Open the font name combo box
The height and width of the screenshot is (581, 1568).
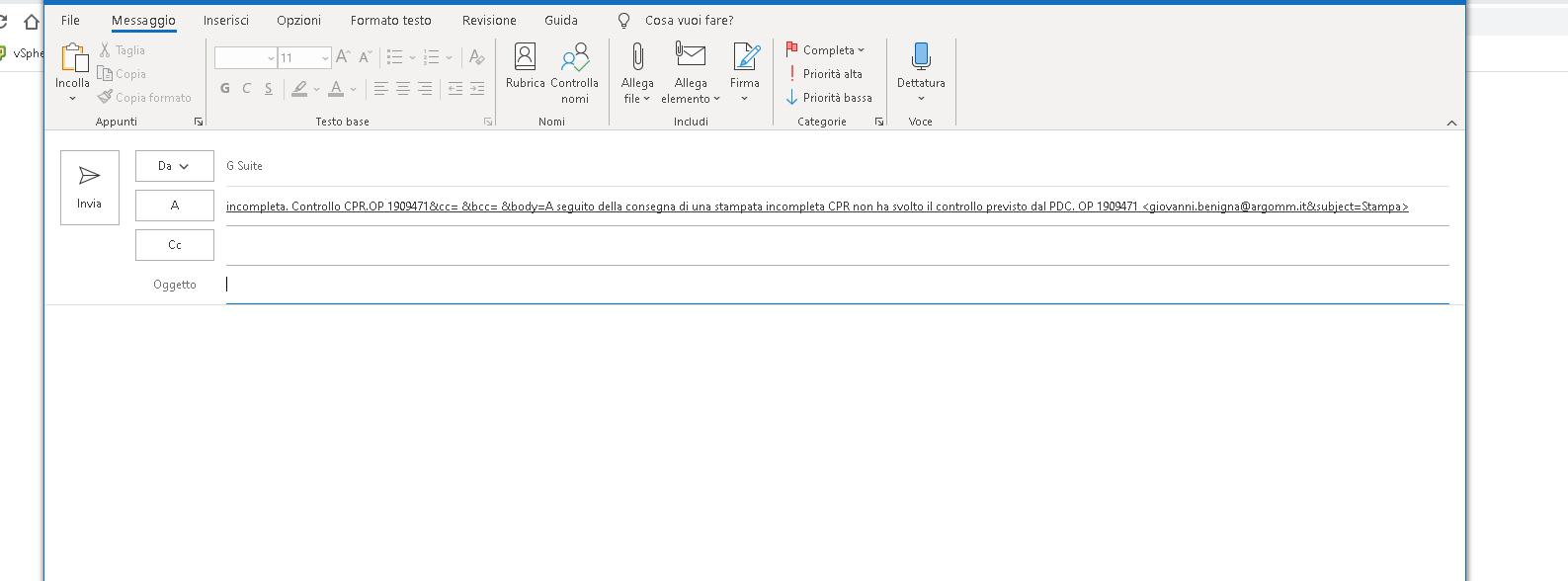pos(245,58)
